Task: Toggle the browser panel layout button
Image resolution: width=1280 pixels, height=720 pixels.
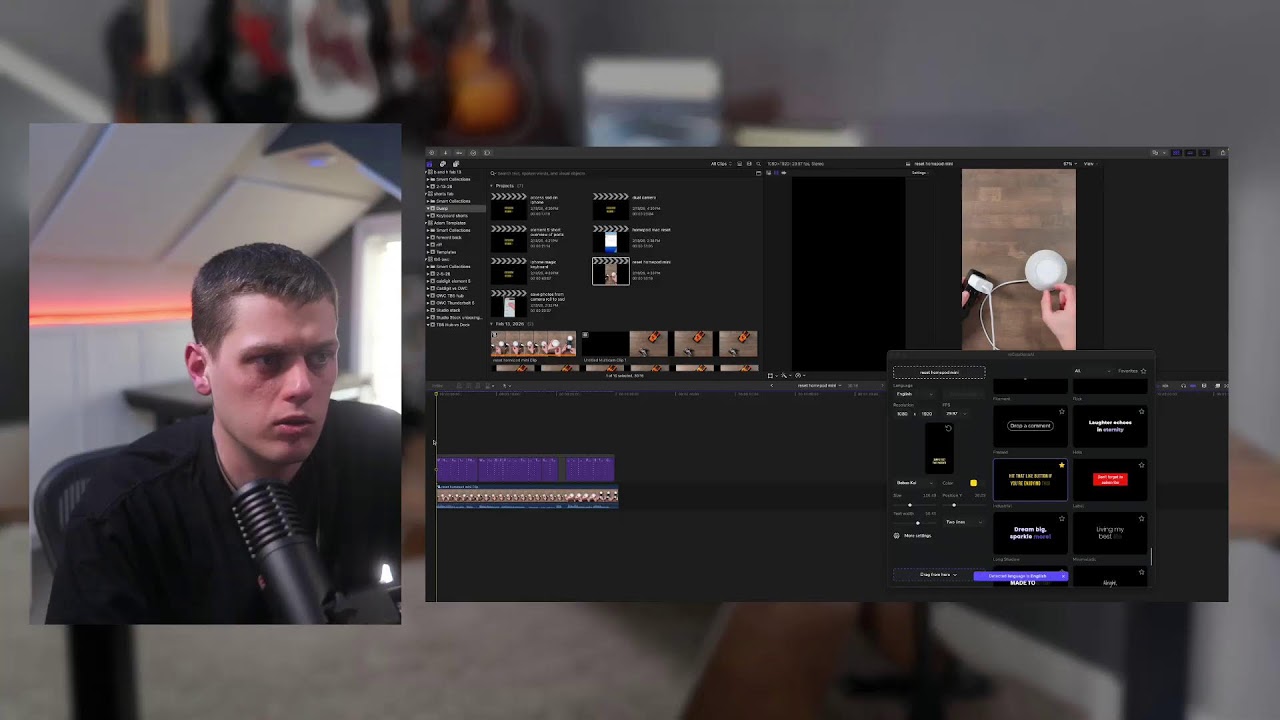Action: pyautogui.click(x=1176, y=153)
